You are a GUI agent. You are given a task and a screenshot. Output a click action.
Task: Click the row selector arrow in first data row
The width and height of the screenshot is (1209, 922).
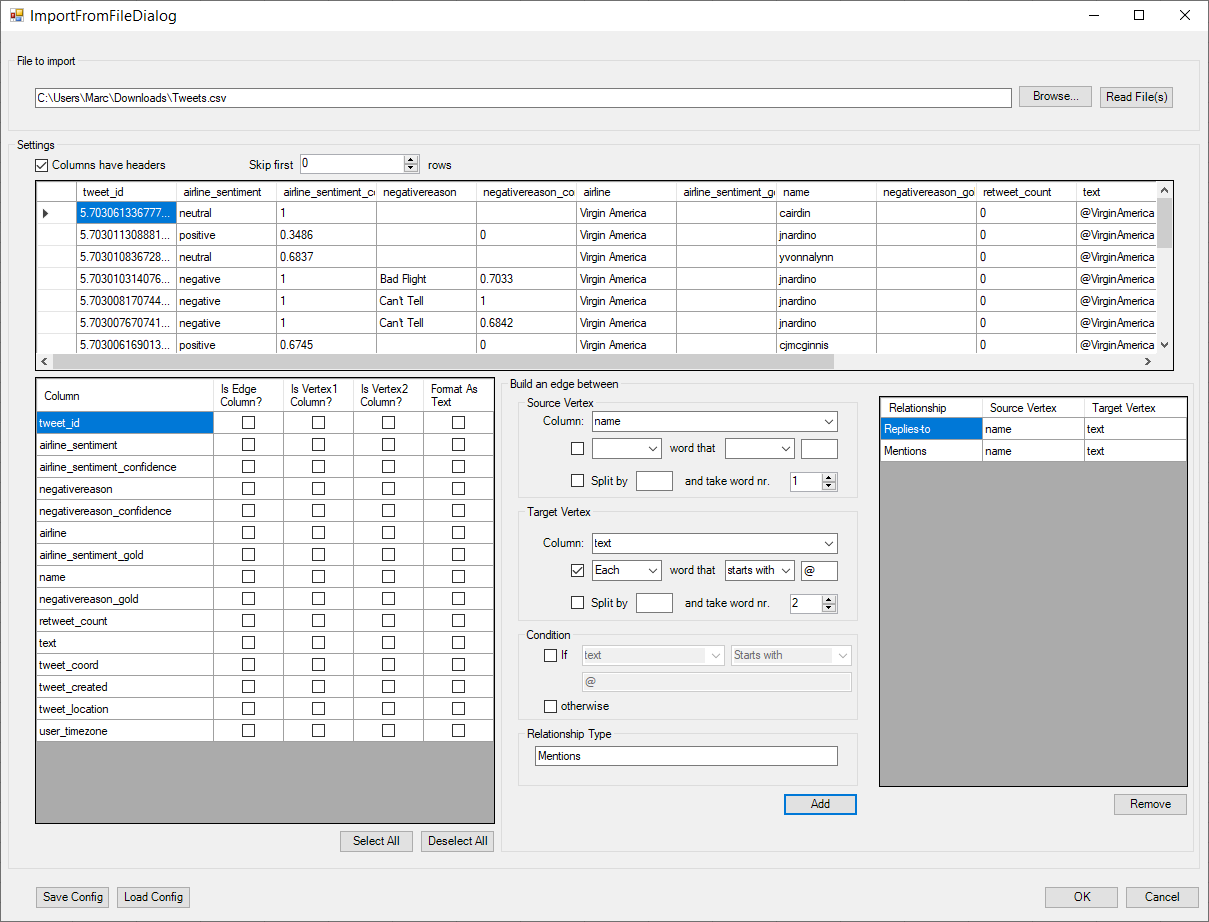tap(45, 213)
